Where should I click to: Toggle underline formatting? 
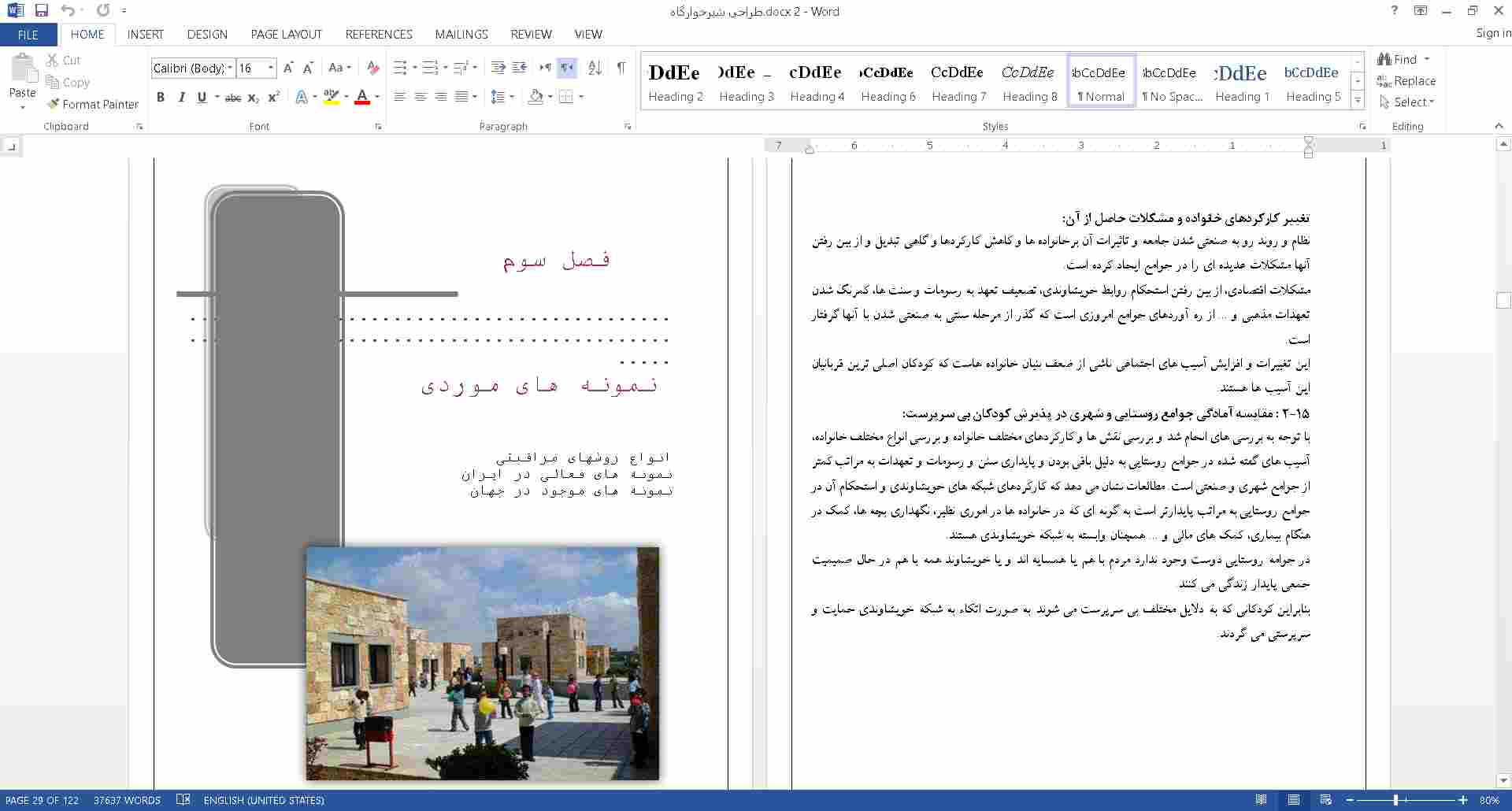[202, 97]
